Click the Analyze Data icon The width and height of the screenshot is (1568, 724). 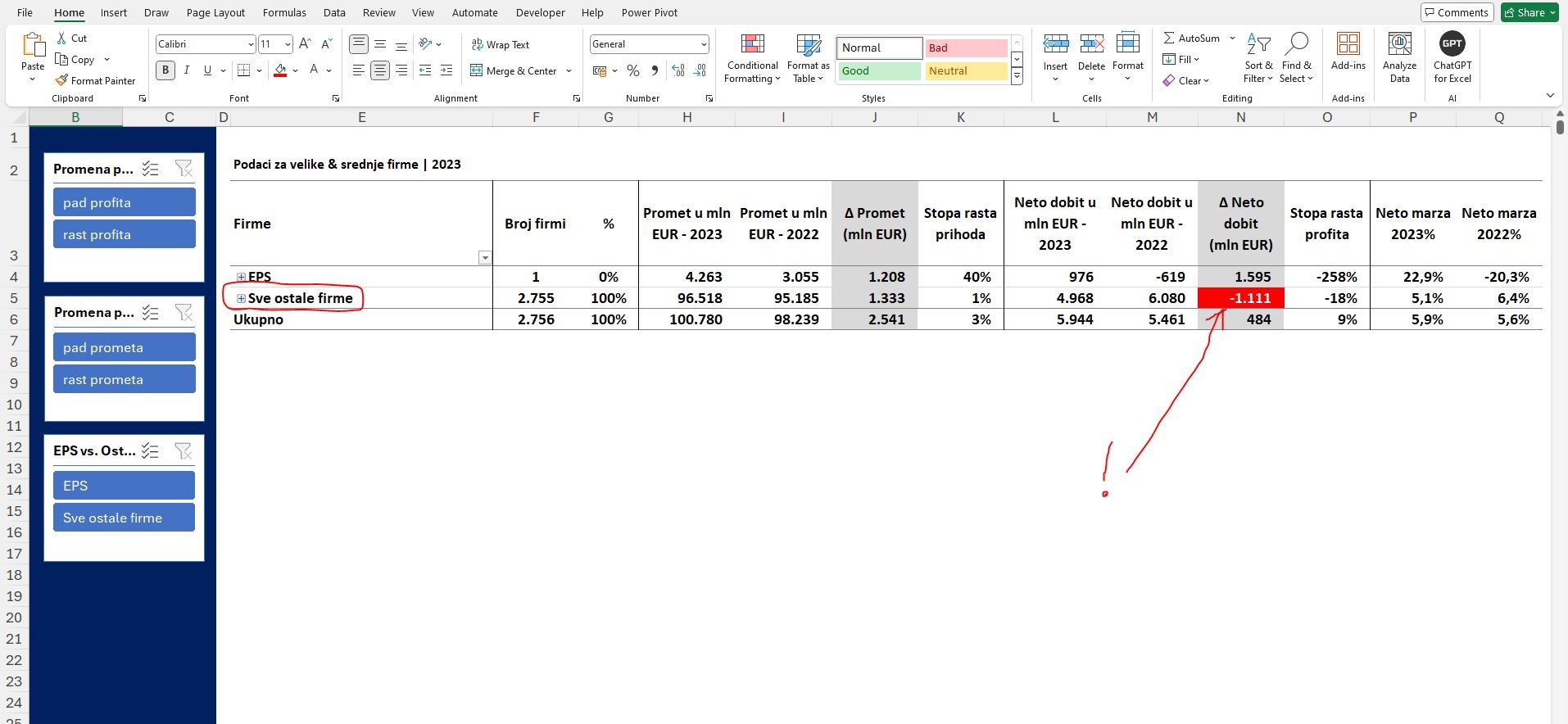[1399, 45]
